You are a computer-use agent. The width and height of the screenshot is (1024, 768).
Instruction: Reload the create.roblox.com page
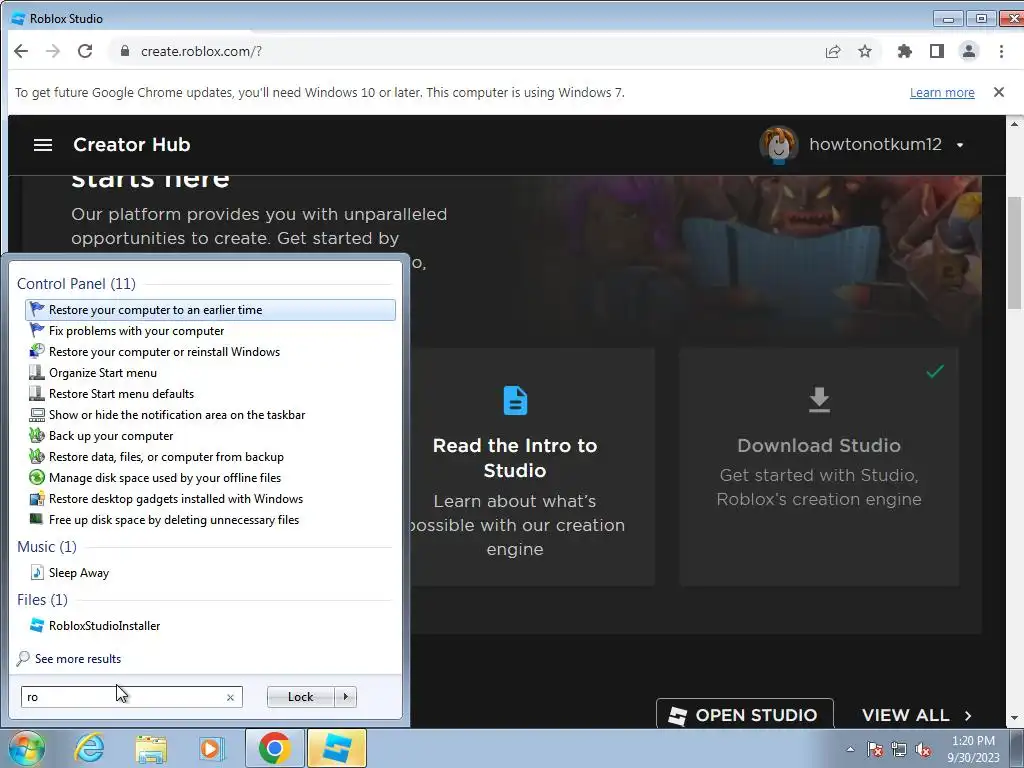(85, 51)
